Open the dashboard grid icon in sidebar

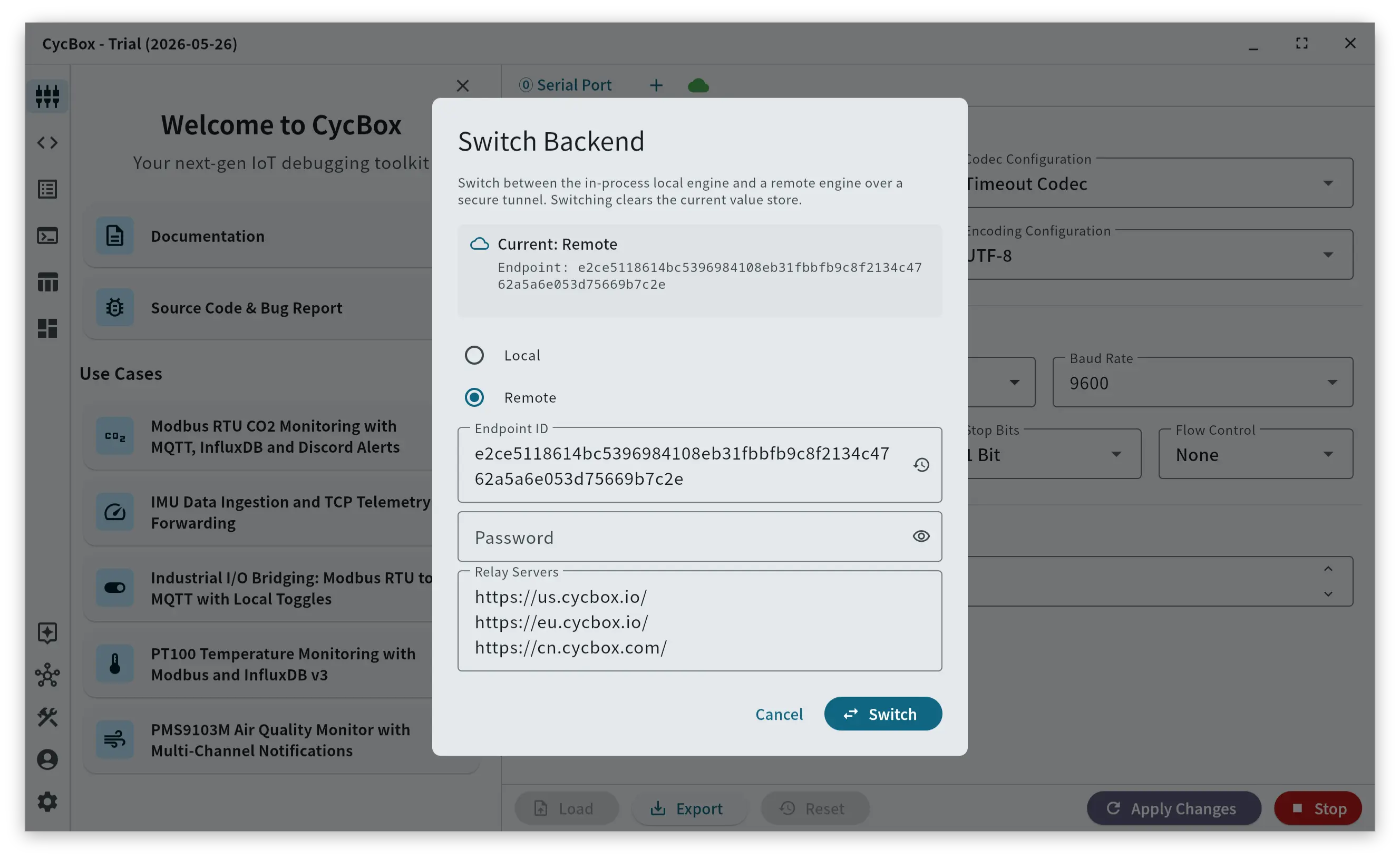47,328
